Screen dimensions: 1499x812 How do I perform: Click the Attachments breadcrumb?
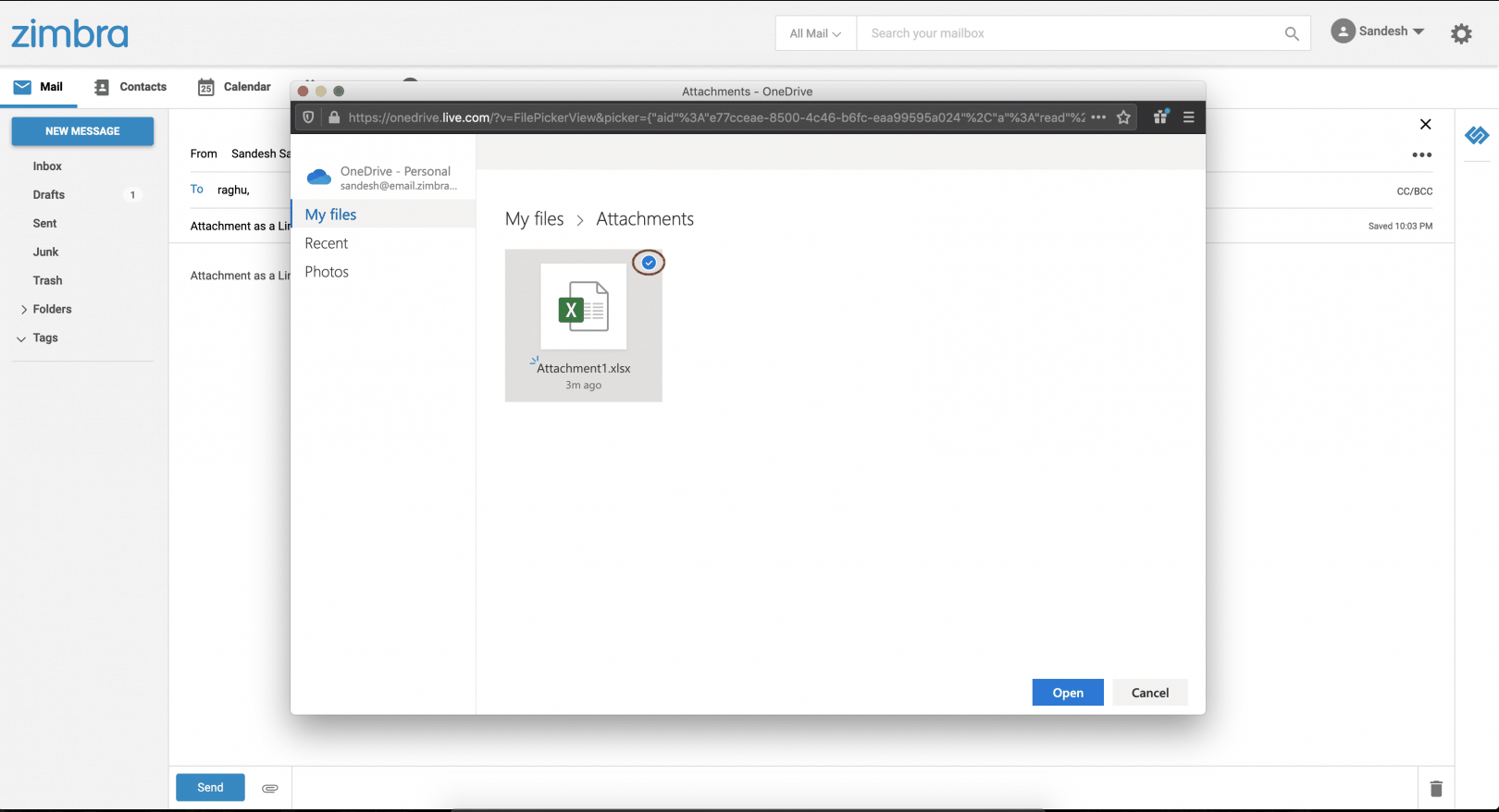(x=645, y=219)
